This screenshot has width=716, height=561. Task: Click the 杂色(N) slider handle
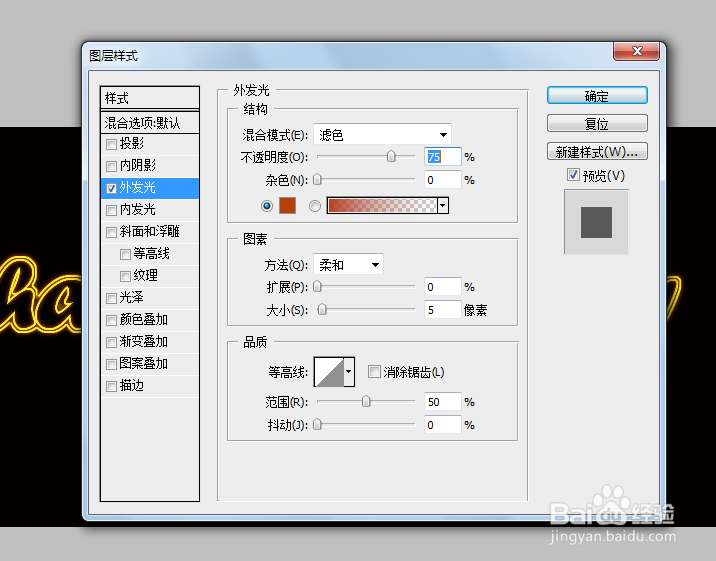pos(317,179)
